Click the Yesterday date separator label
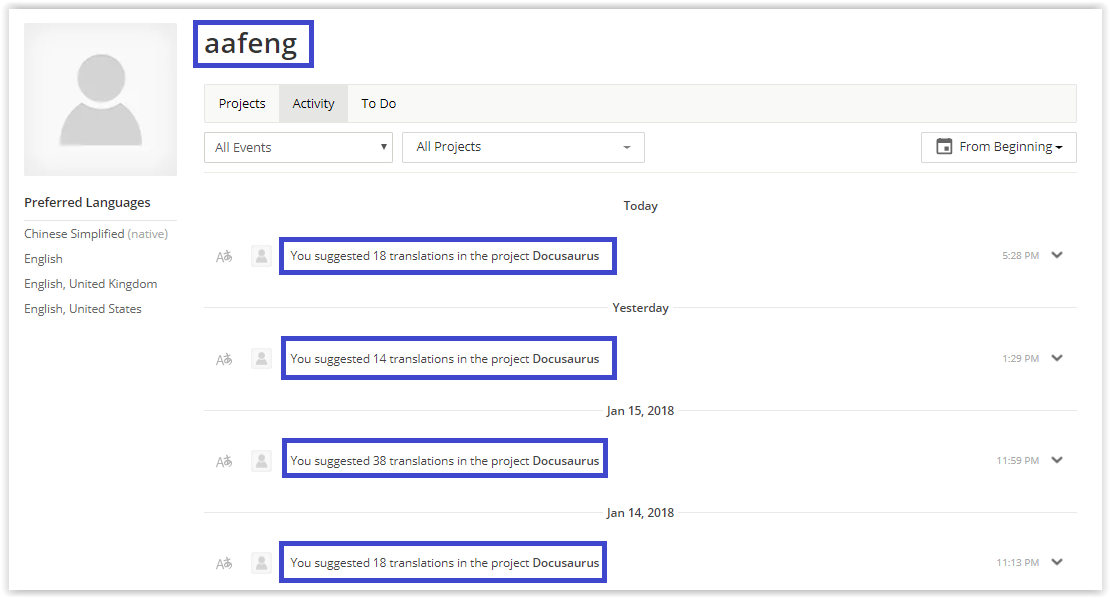Viewport: 1110px width, 598px height. click(640, 308)
